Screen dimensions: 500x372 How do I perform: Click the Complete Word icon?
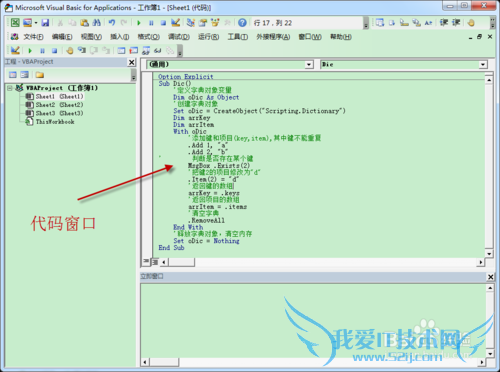(428, 23)
